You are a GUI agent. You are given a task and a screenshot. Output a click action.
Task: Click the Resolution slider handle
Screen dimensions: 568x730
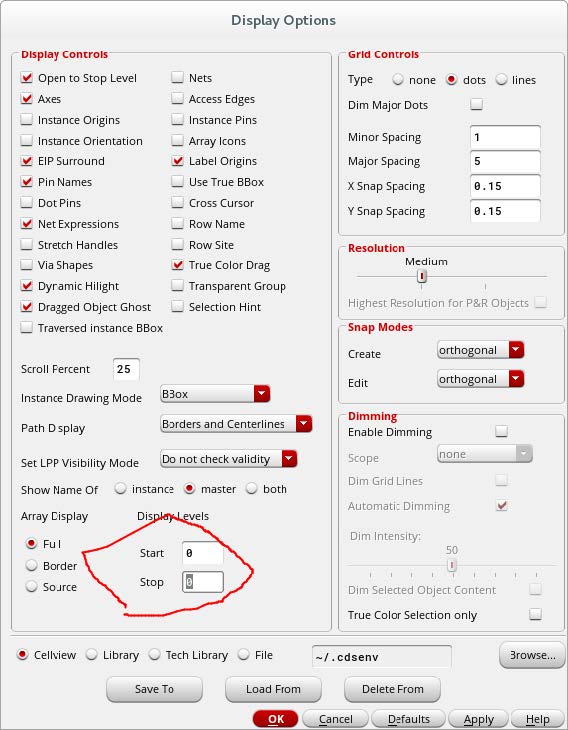pyautogui.click(x=422, y=277)
